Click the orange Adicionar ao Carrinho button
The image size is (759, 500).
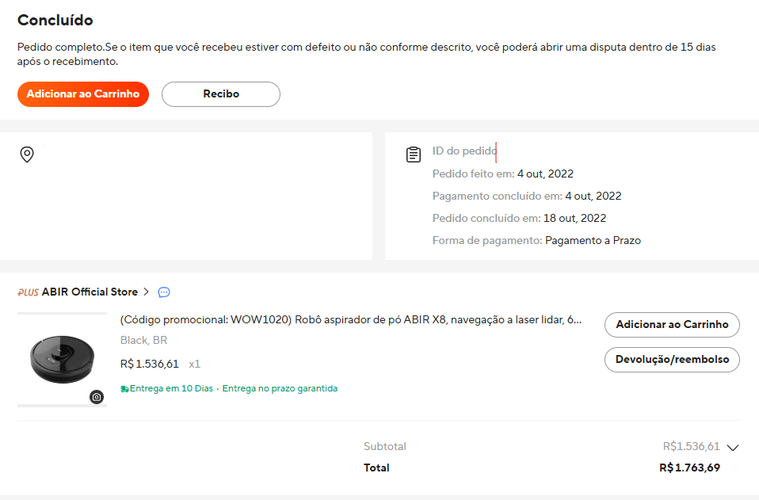(83, 94)
